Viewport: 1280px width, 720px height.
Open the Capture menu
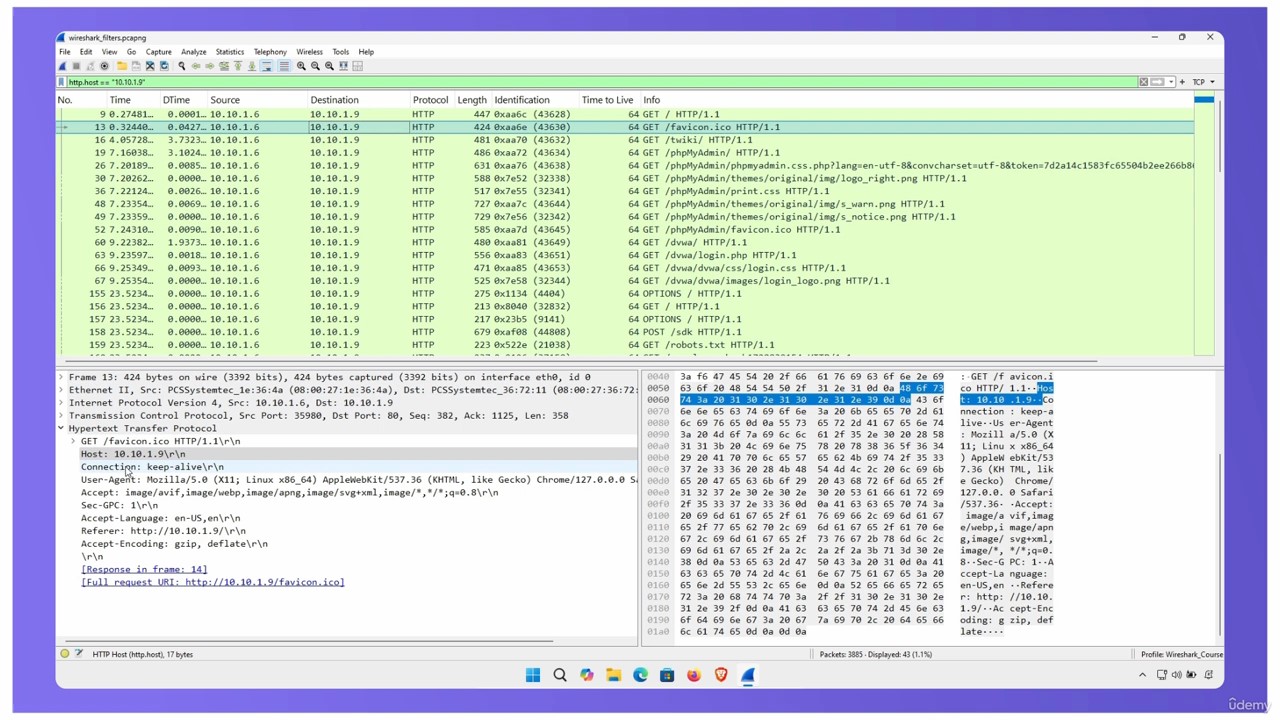point(159,52)
